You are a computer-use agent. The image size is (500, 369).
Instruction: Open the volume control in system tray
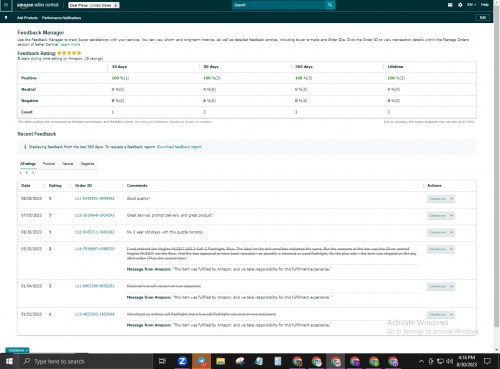(x=449, y=361)
